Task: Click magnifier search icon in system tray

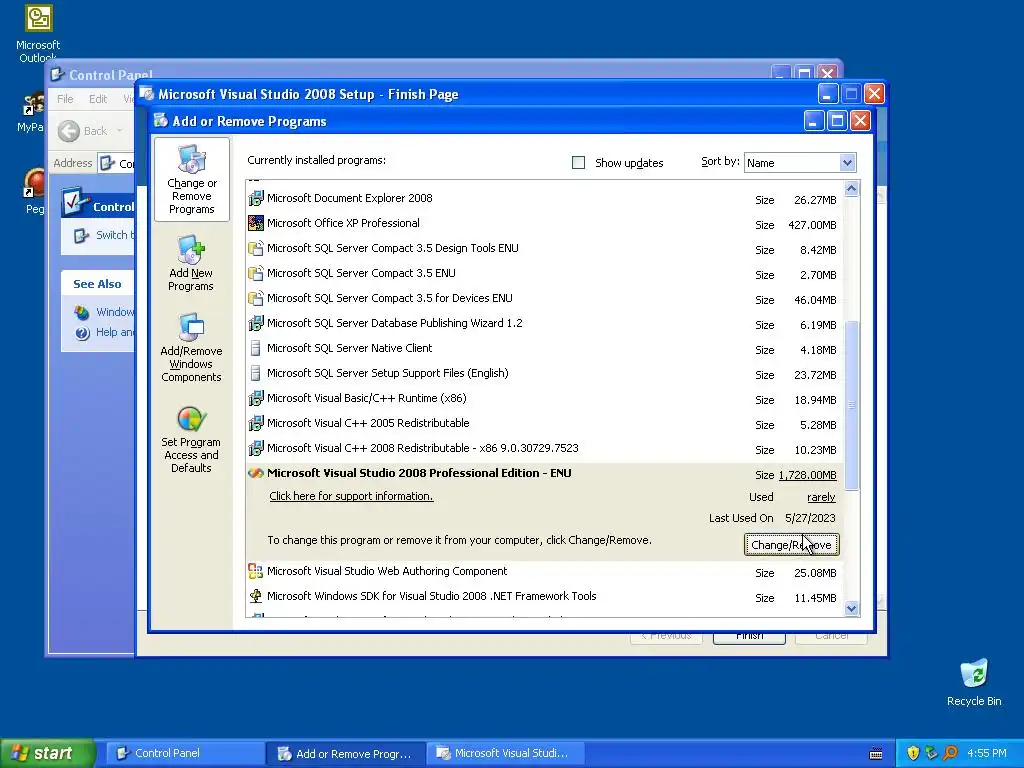Action: coord(950,753)
